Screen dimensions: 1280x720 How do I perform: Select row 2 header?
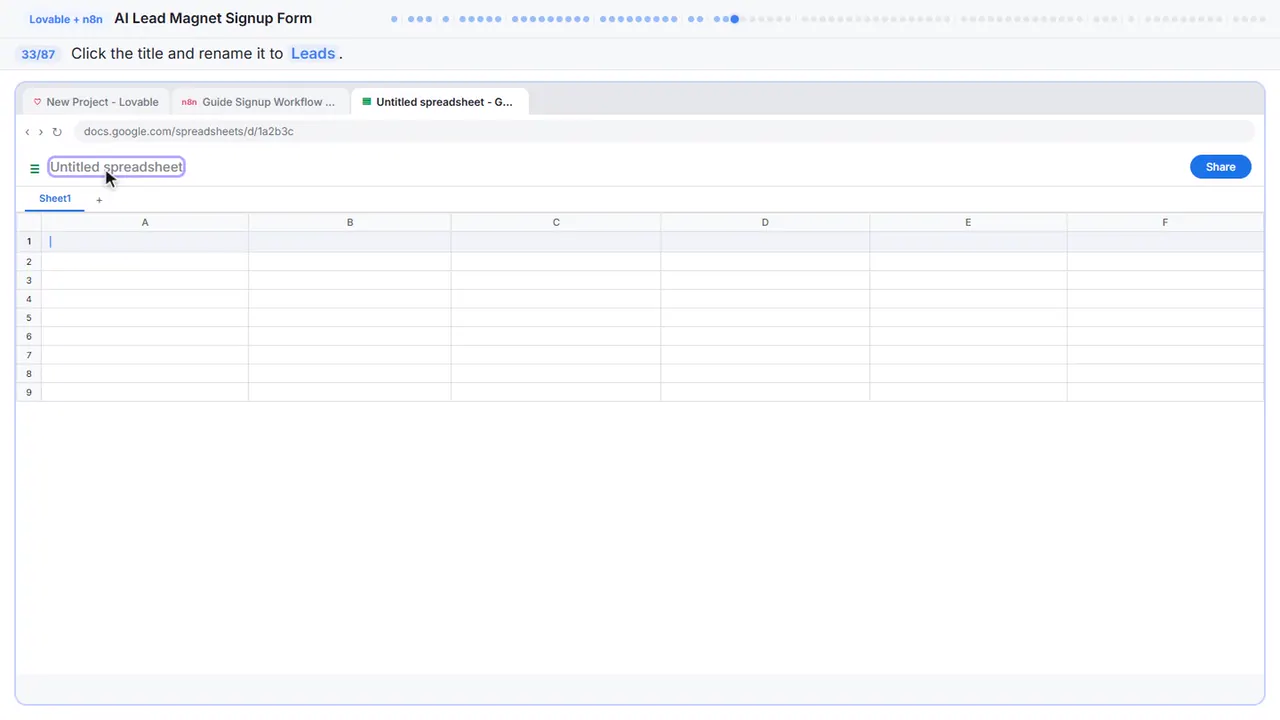pyautogui.click(x=29, y=261)
